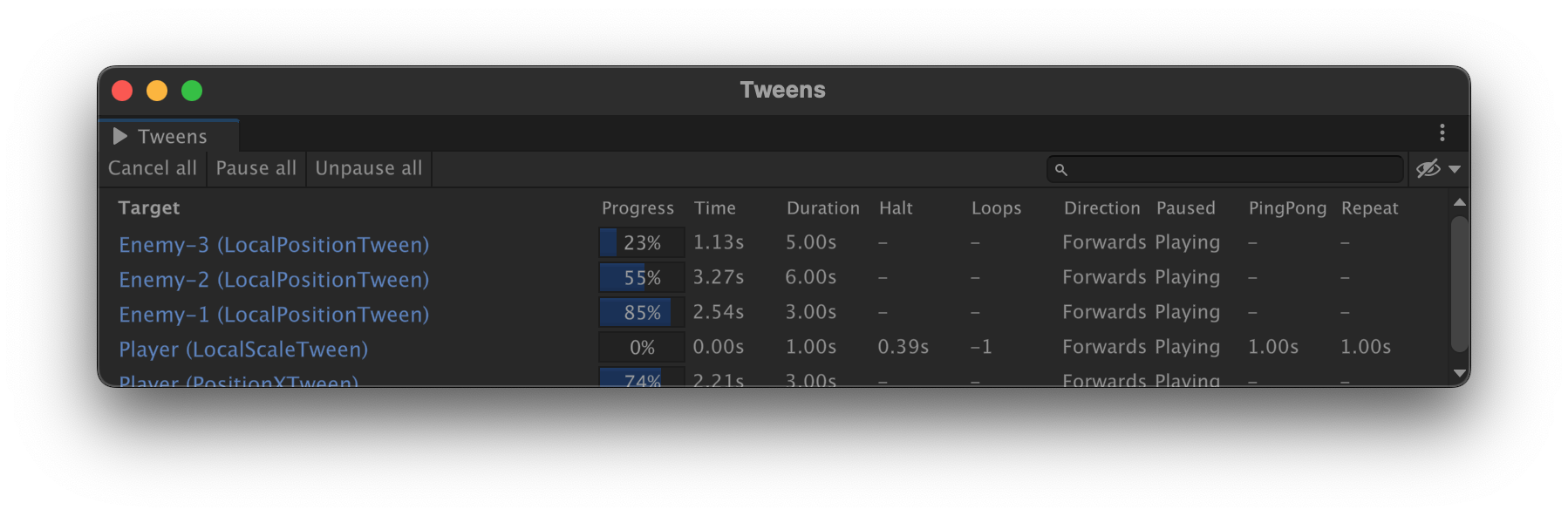Click Unpause all button
This screenshot has width=1568, height=516.
click(369, 168)
